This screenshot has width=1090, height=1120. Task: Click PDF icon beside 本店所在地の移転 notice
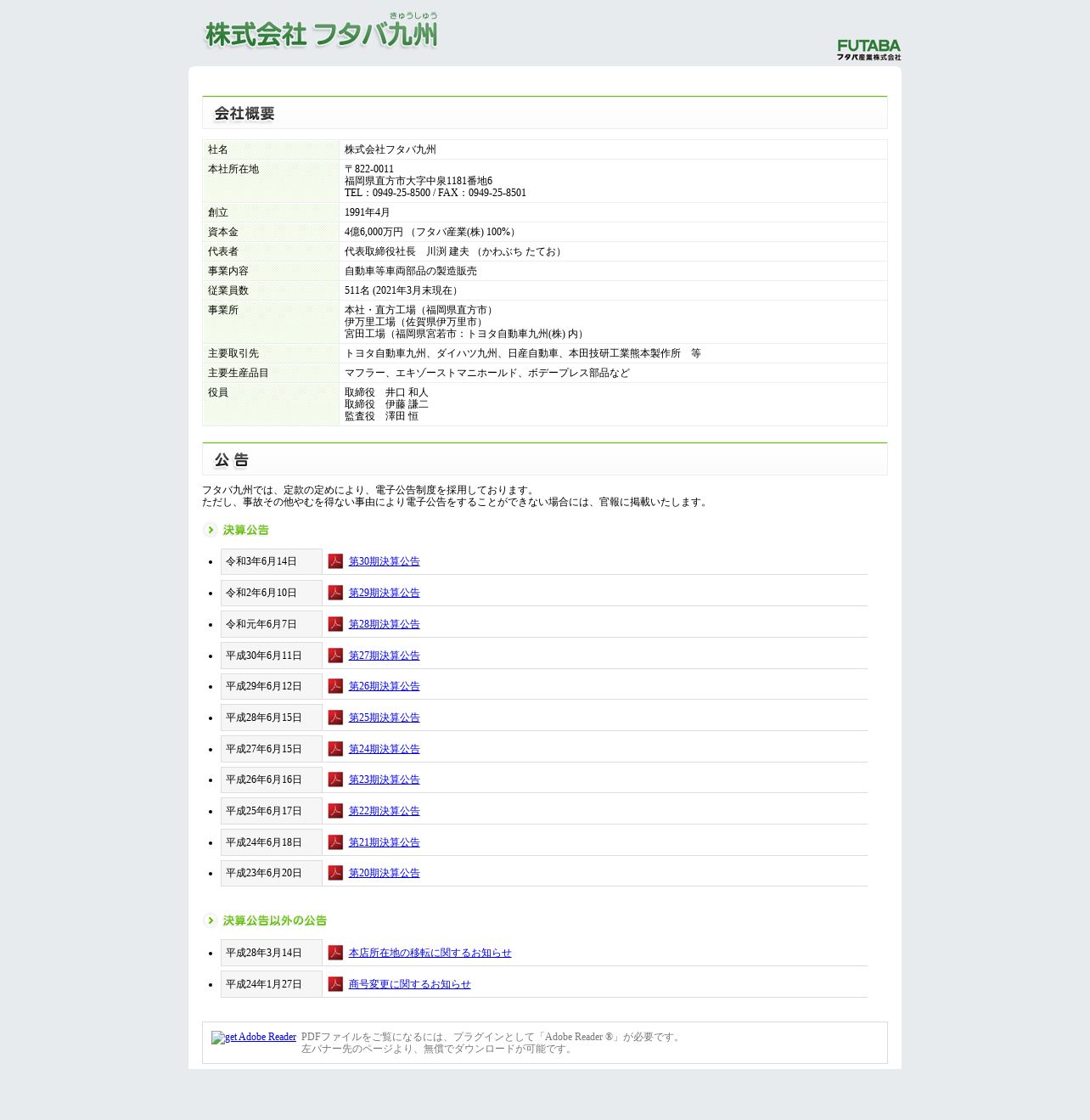click(335, 953)
